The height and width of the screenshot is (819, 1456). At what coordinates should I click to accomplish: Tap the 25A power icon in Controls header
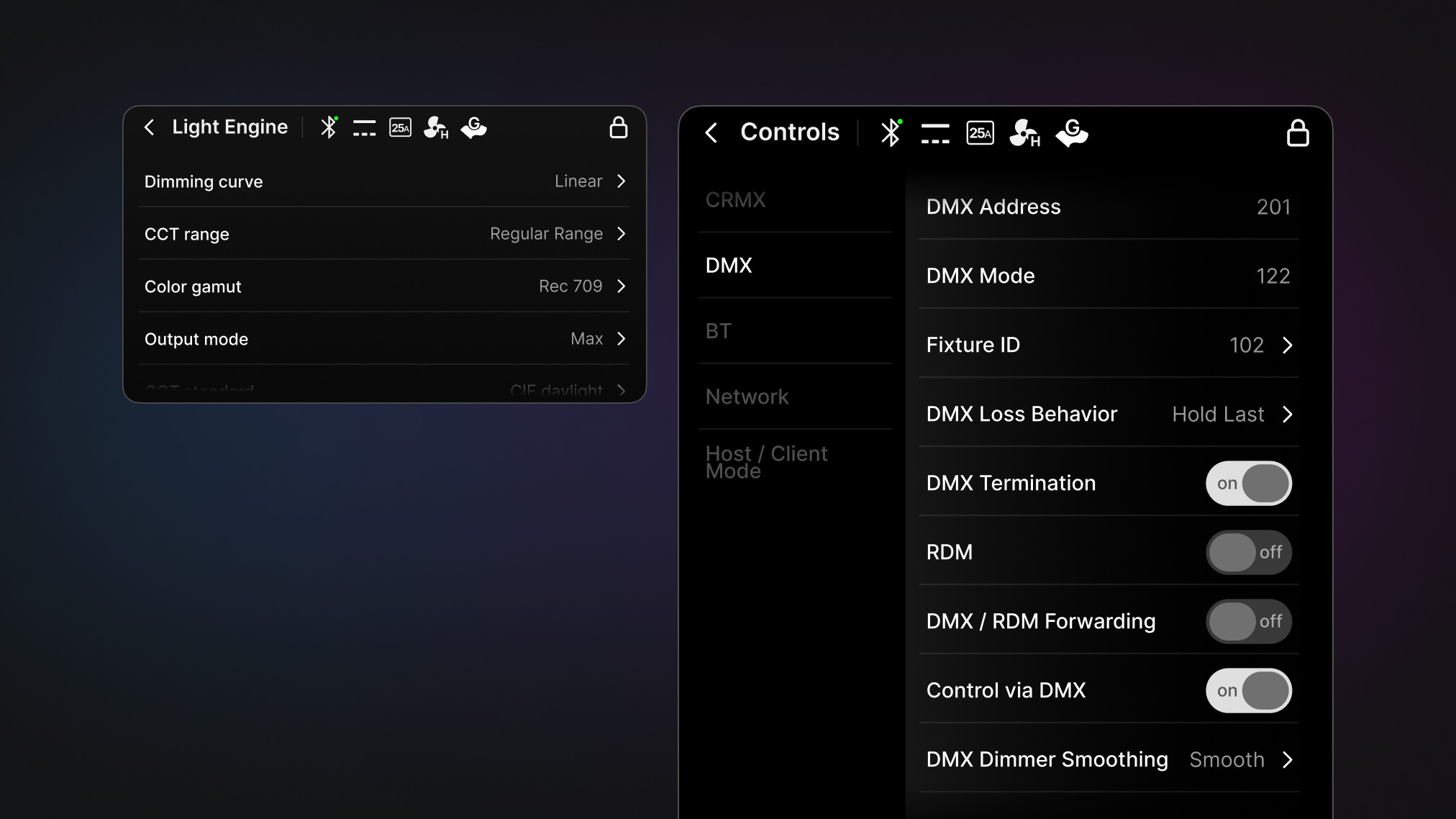[x=980, y=133]
